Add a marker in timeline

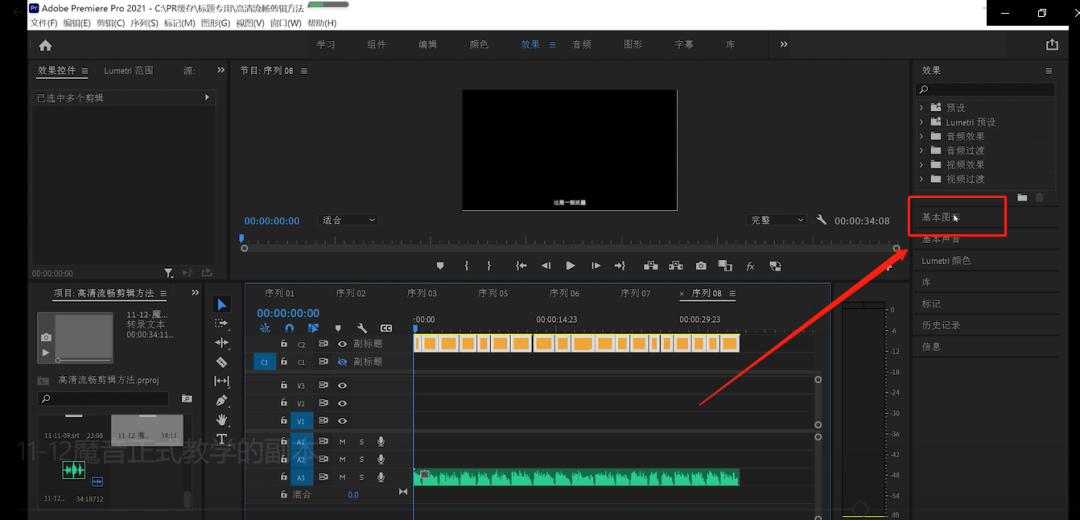coord(338,329)
